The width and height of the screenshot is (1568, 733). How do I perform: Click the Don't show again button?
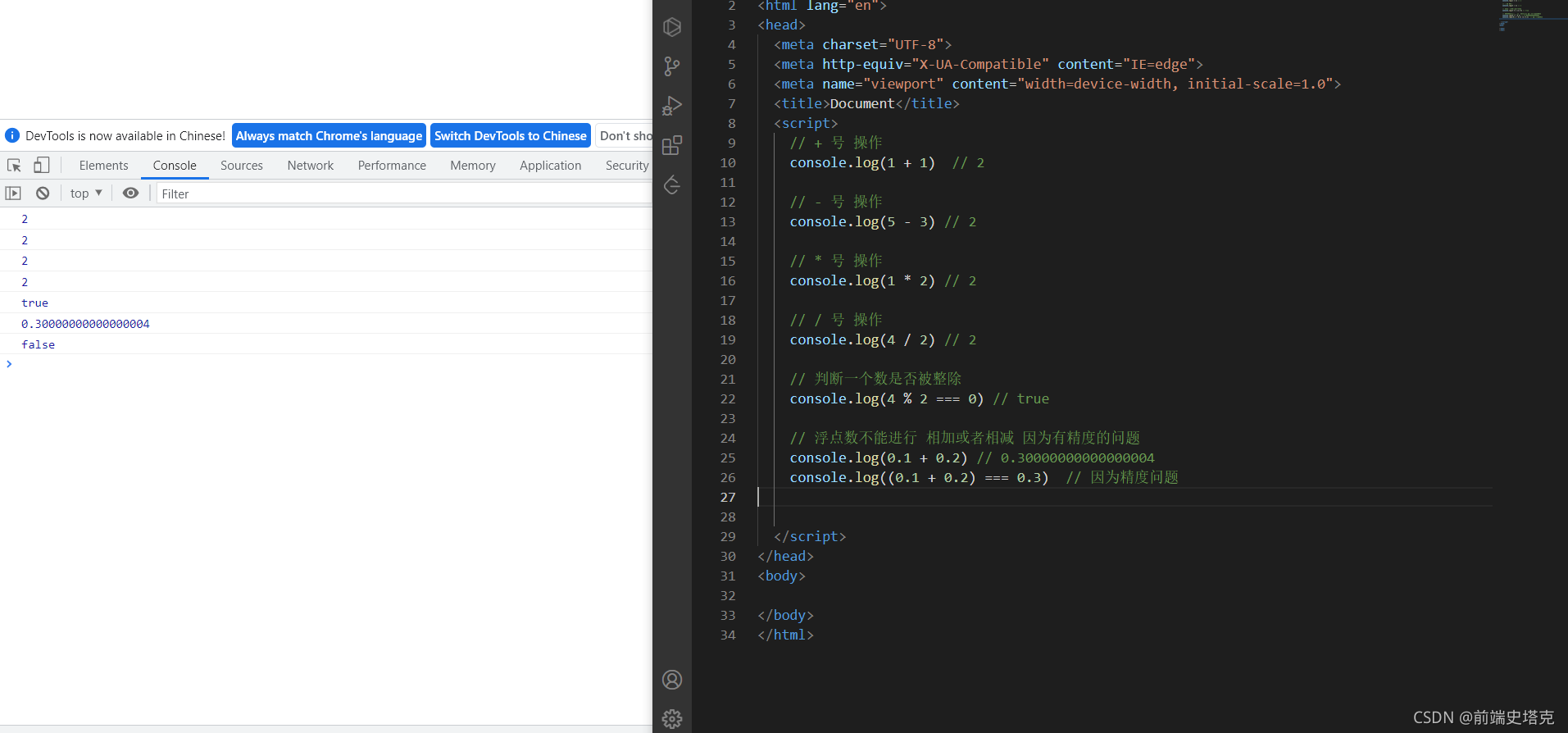coord(625,136)
